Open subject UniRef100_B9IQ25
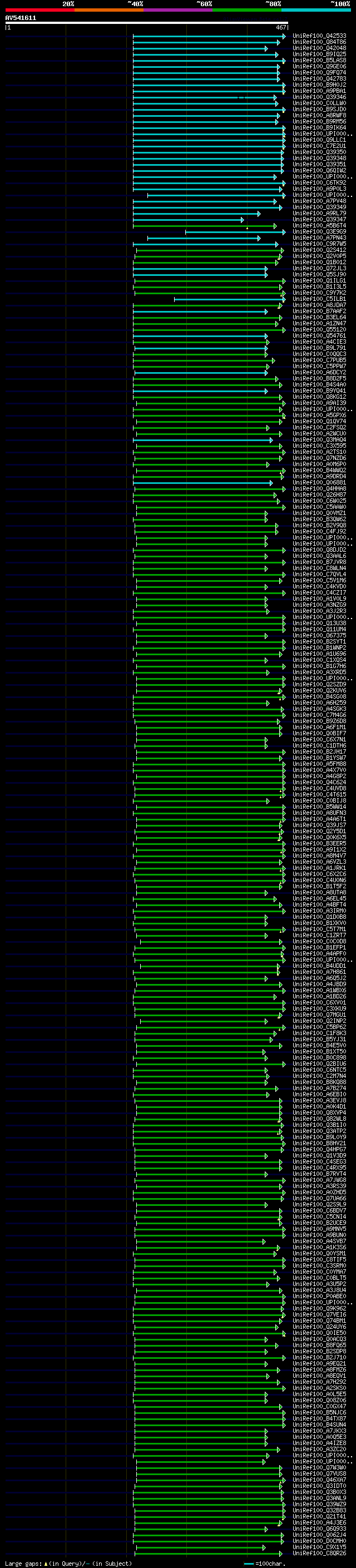This screenshot has height=1568, width=356. click(319, 54)
